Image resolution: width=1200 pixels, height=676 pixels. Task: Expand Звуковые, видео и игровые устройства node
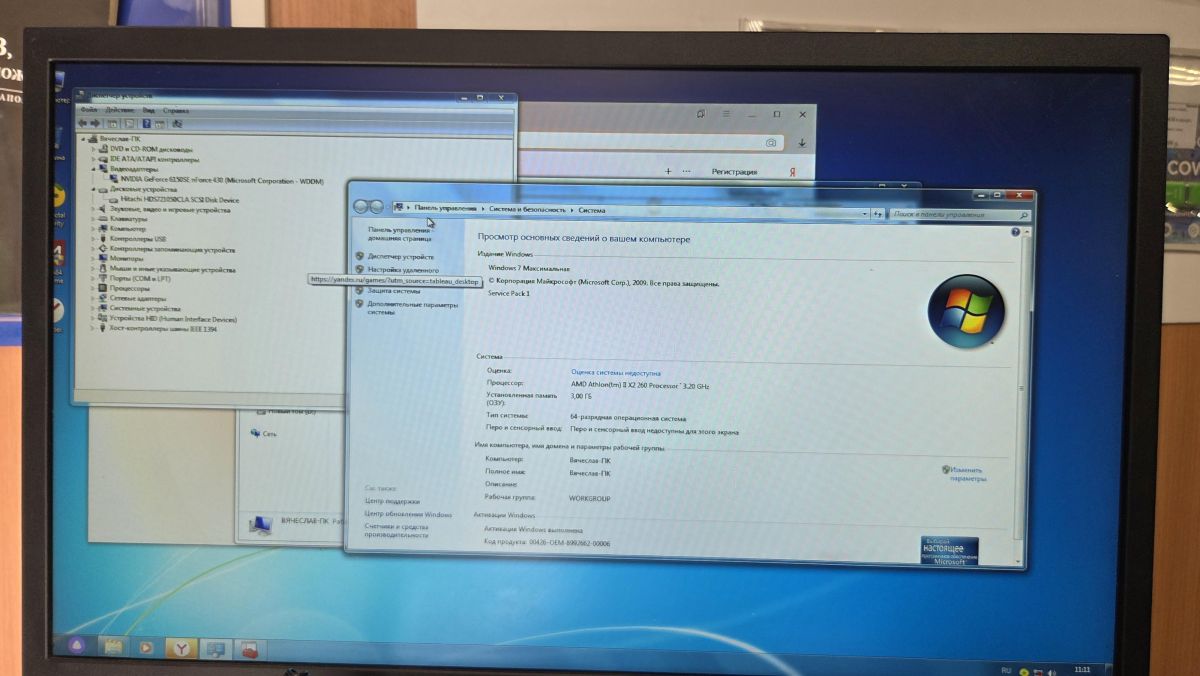point(95,209)
